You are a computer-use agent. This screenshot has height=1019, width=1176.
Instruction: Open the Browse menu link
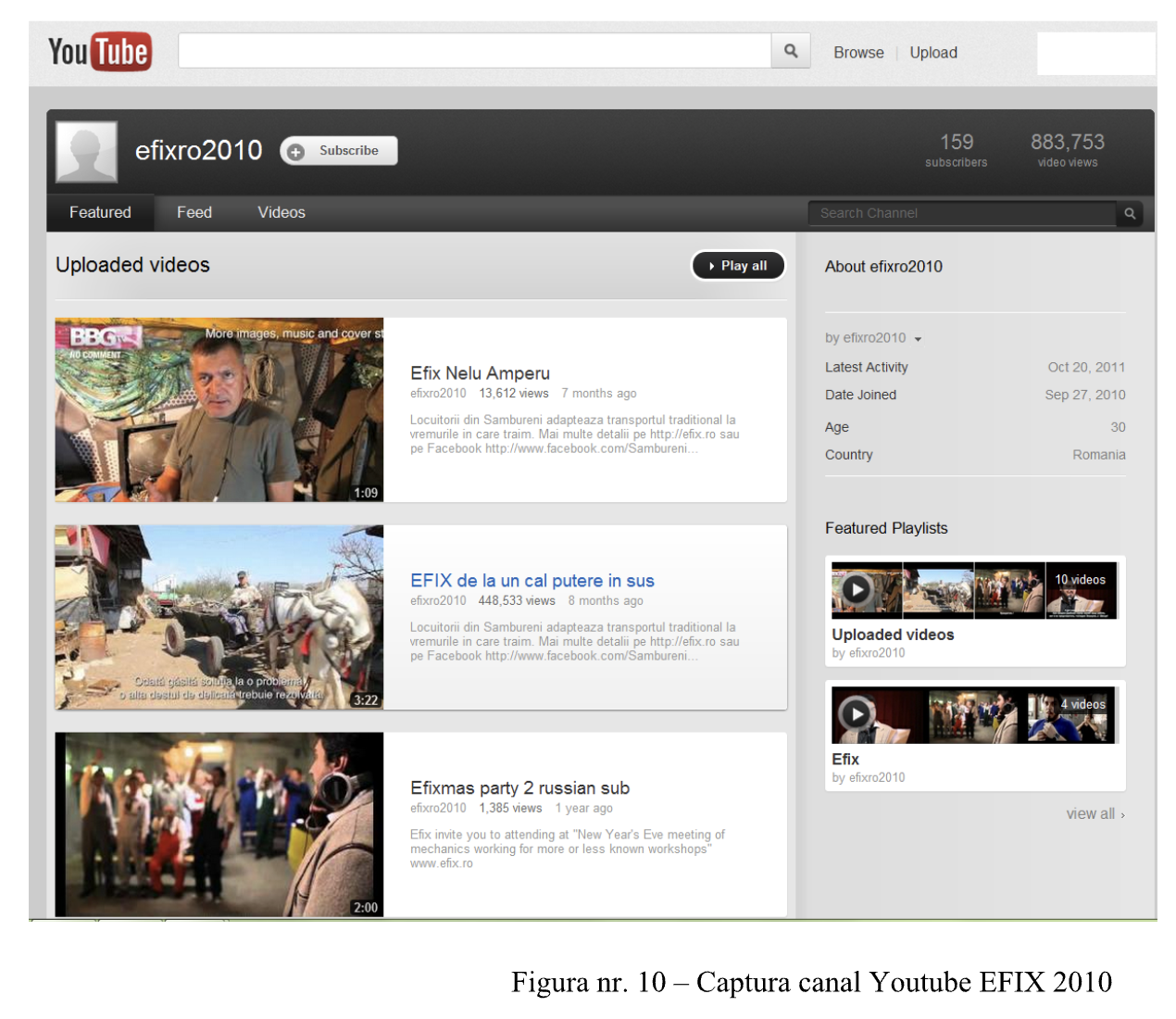coord(858,53)
